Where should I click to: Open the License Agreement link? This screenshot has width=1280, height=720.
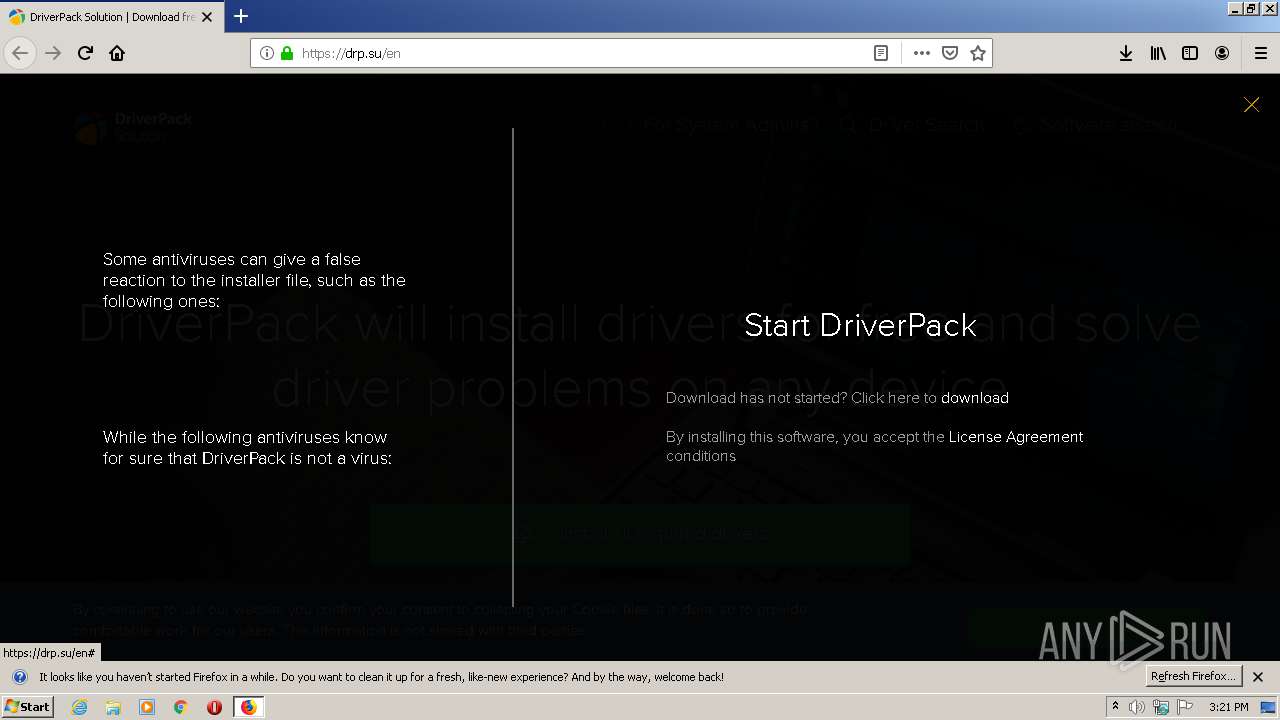click(1015, 437)
